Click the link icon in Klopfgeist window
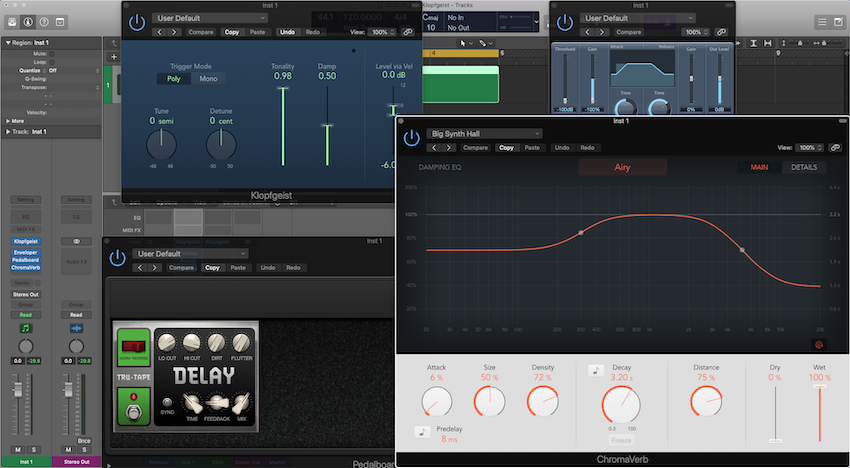 (x=407, y=32)
